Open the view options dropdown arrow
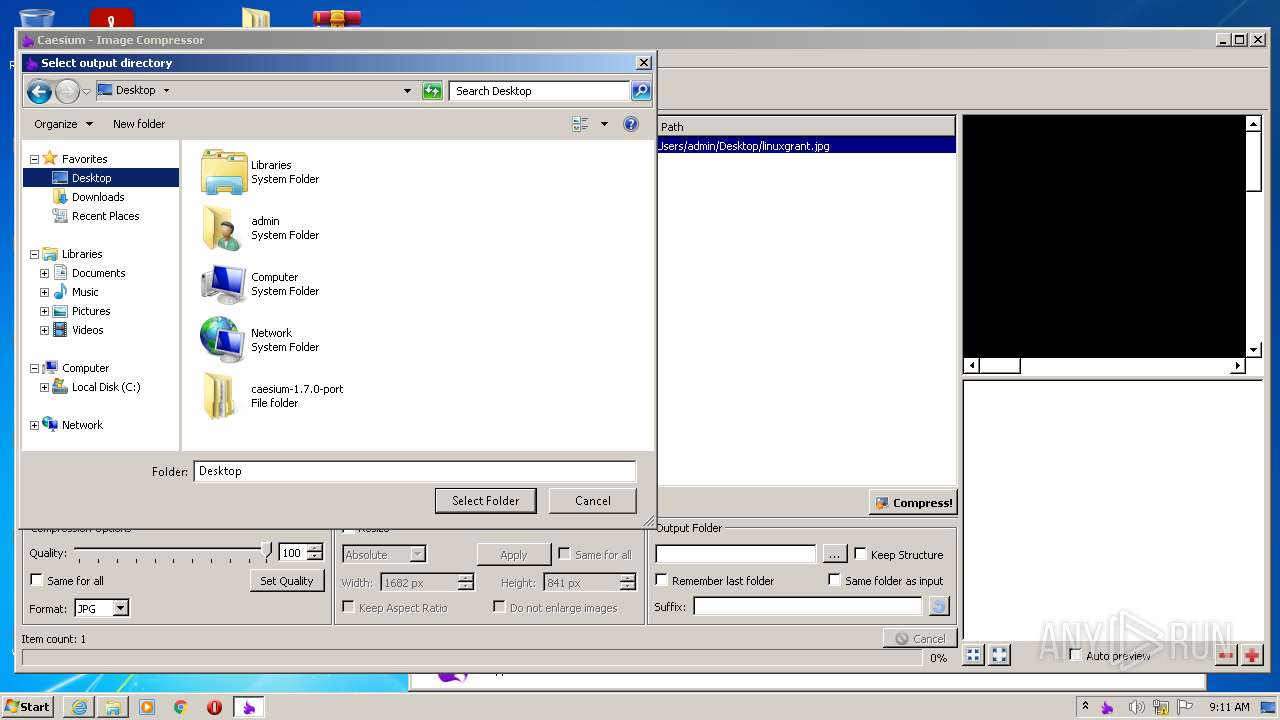This screenshot has width=1280, height=720. [604, 124]
